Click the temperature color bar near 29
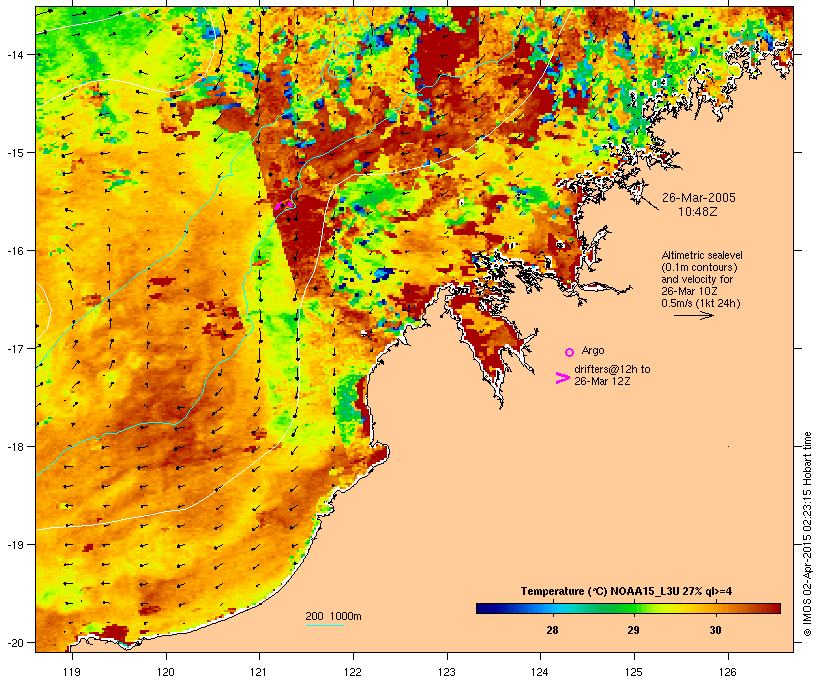The image size is (820, 680). (x=633, y=608)
